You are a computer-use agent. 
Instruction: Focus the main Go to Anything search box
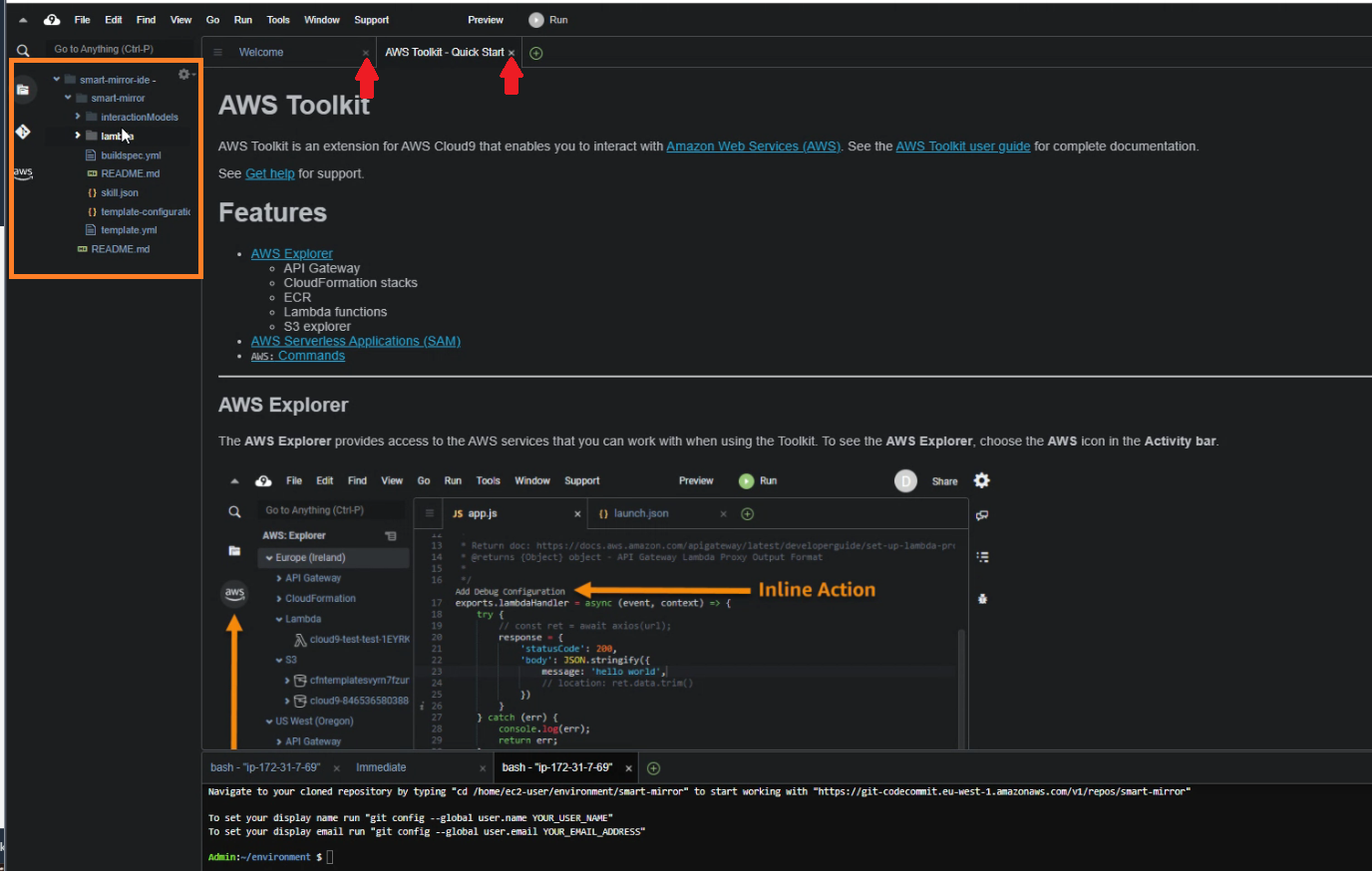click(x=121, y=49)
